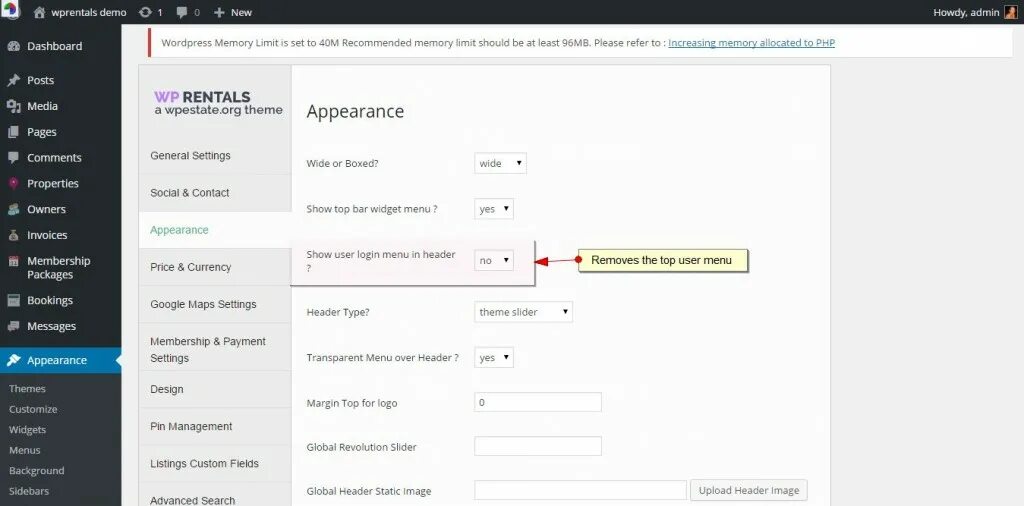Click the Global Revolution Slider field
Image resolution: width=1024 pixels, height=506 pixels.
coord(537,447)
